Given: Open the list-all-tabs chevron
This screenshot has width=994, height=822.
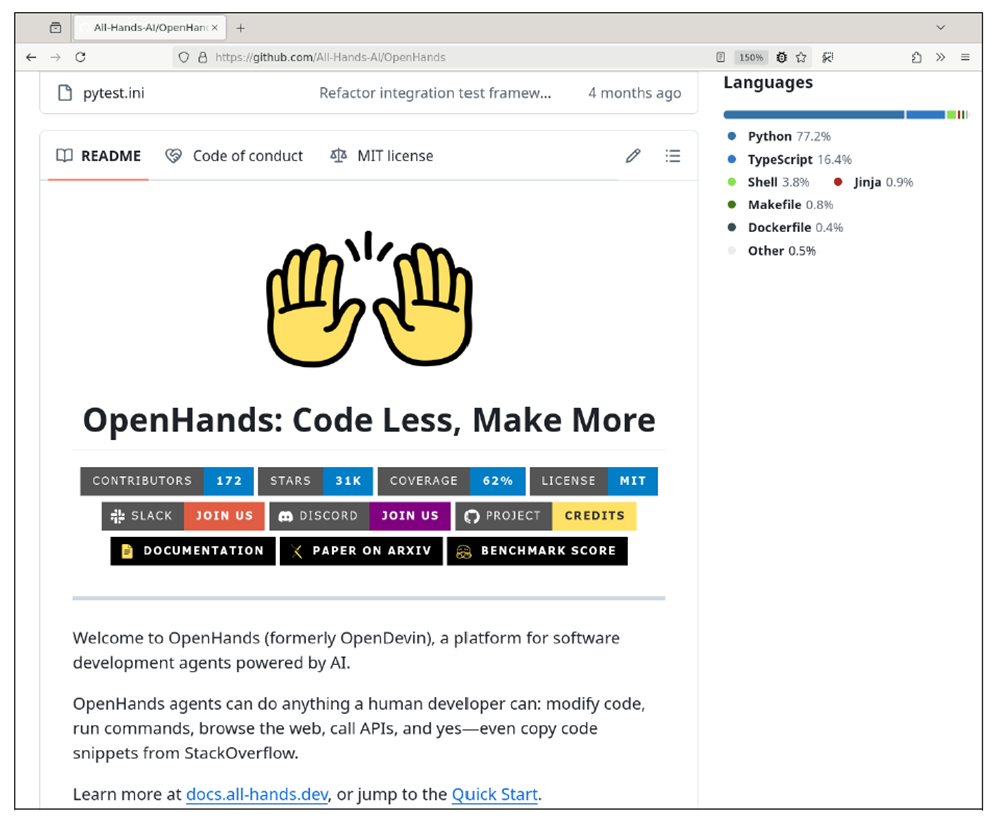Looking at the screenshot, I should tap(940, 27).
